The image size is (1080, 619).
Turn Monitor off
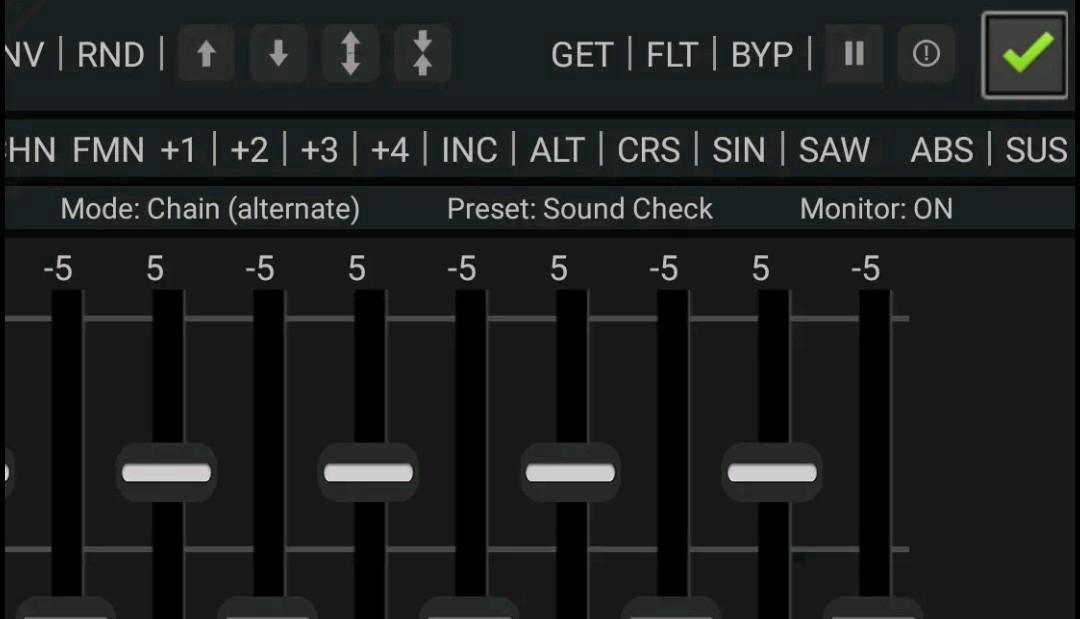pyautogui.click(x=877, y=209)
